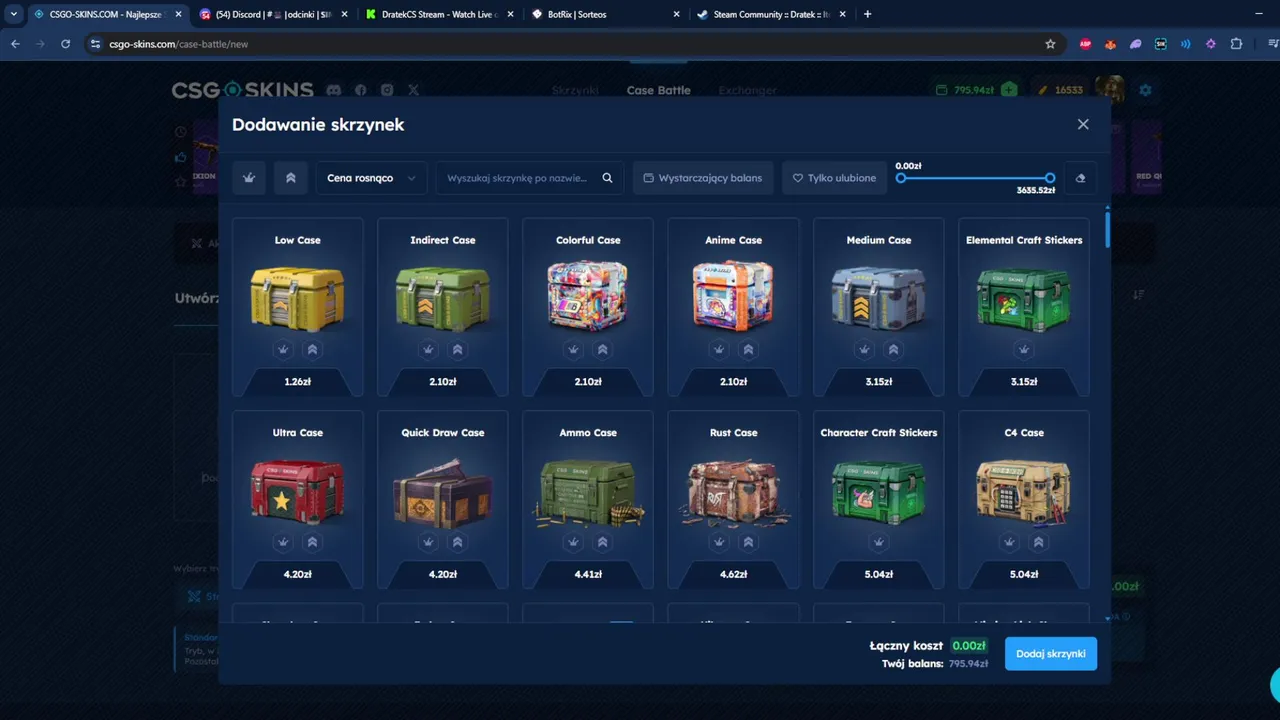The height and width of the screenshot is (720, 1280).
Task: Open the browser extensions puzzle icon
Action: pos(1236,44)
